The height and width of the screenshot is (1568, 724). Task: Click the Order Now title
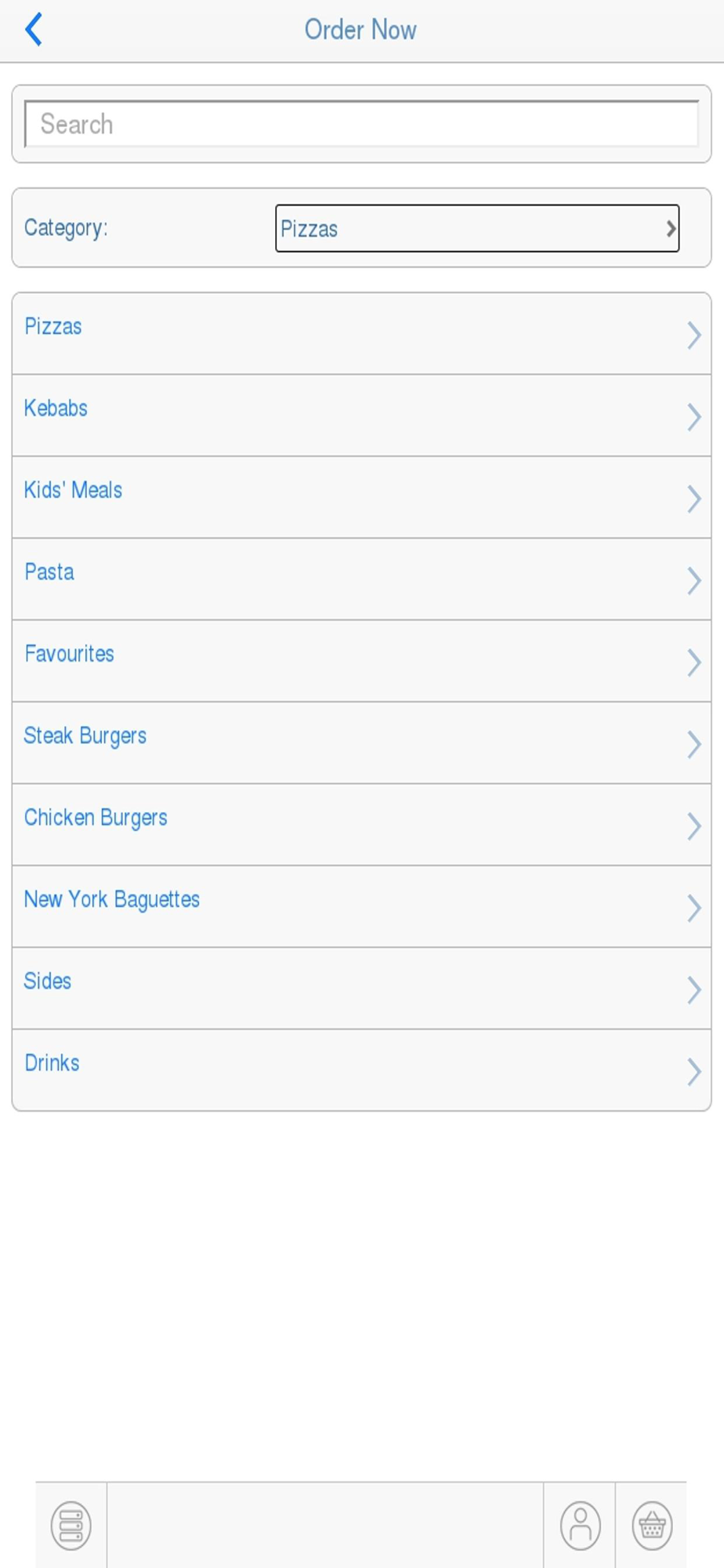tap(360, 30)
